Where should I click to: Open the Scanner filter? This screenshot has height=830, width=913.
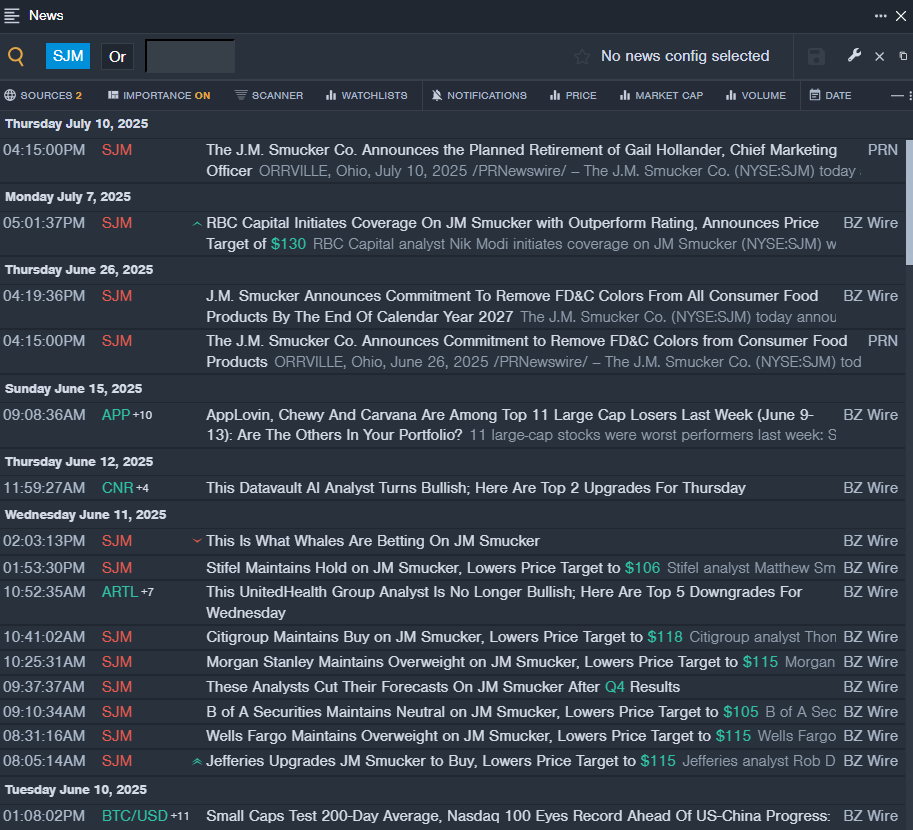coord(269,96)
